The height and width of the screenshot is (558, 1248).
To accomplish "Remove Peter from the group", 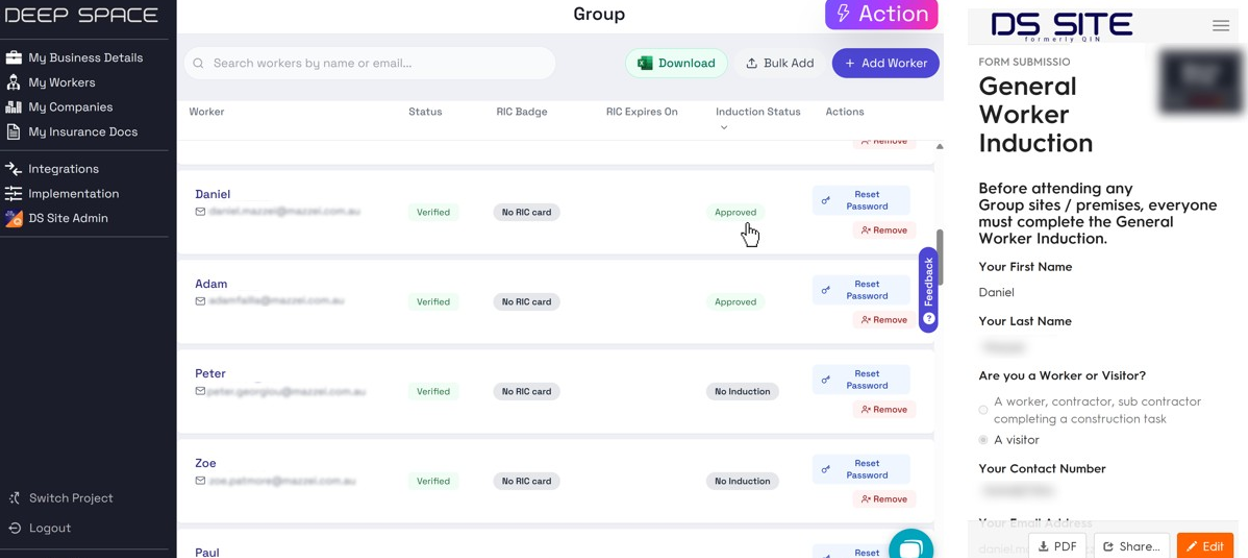I will pyautogui.click(x=884, y=409).
